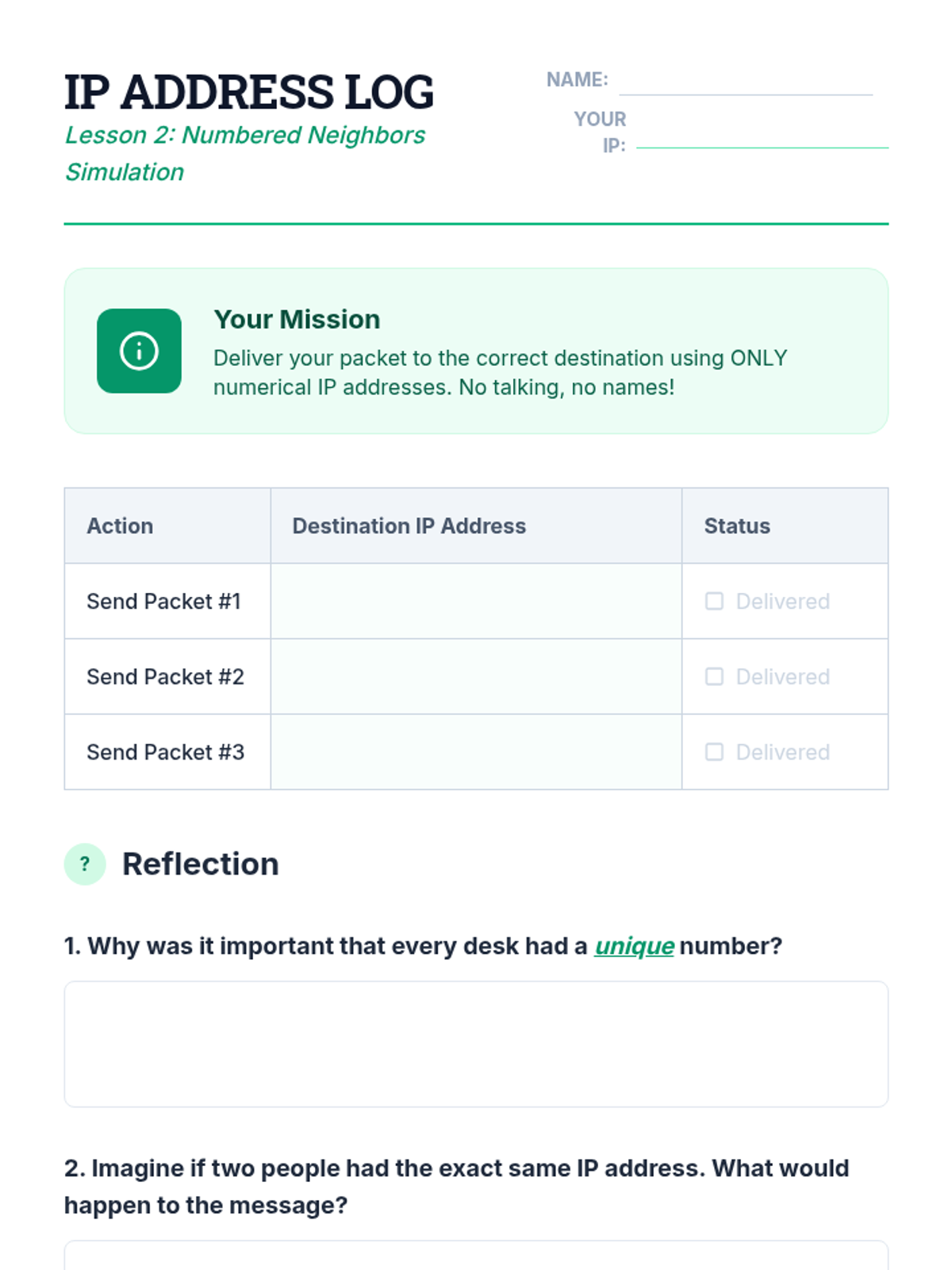Click the Action column header
Screen dimensions: 952x1270
tap(120, 525)
